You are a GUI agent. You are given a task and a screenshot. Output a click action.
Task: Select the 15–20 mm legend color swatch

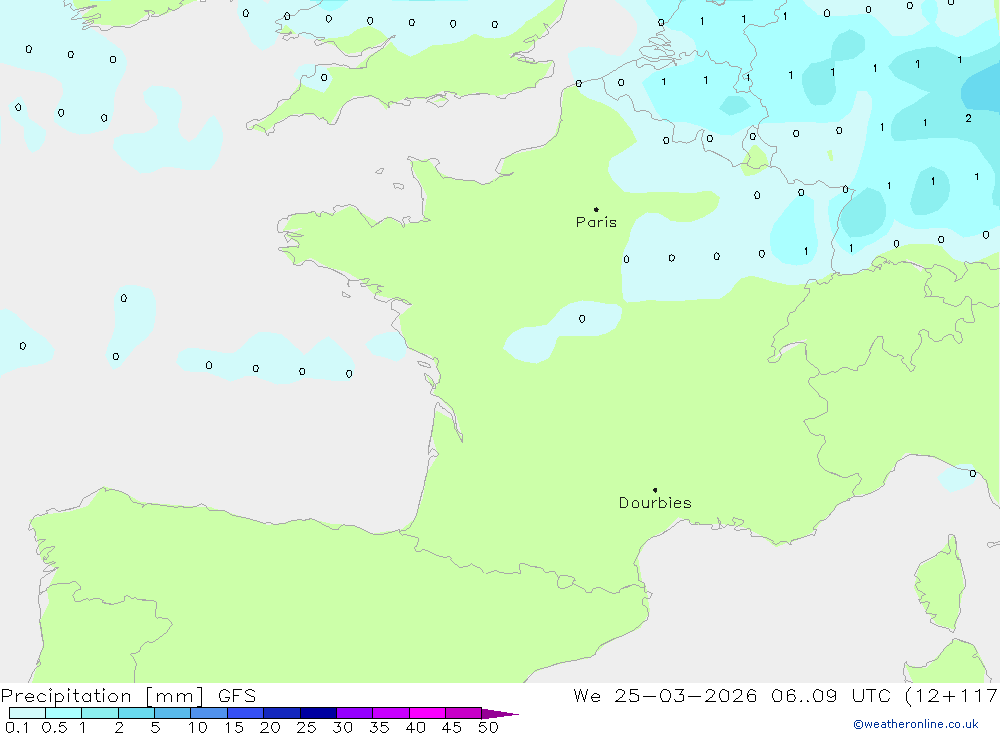(246, 713)
